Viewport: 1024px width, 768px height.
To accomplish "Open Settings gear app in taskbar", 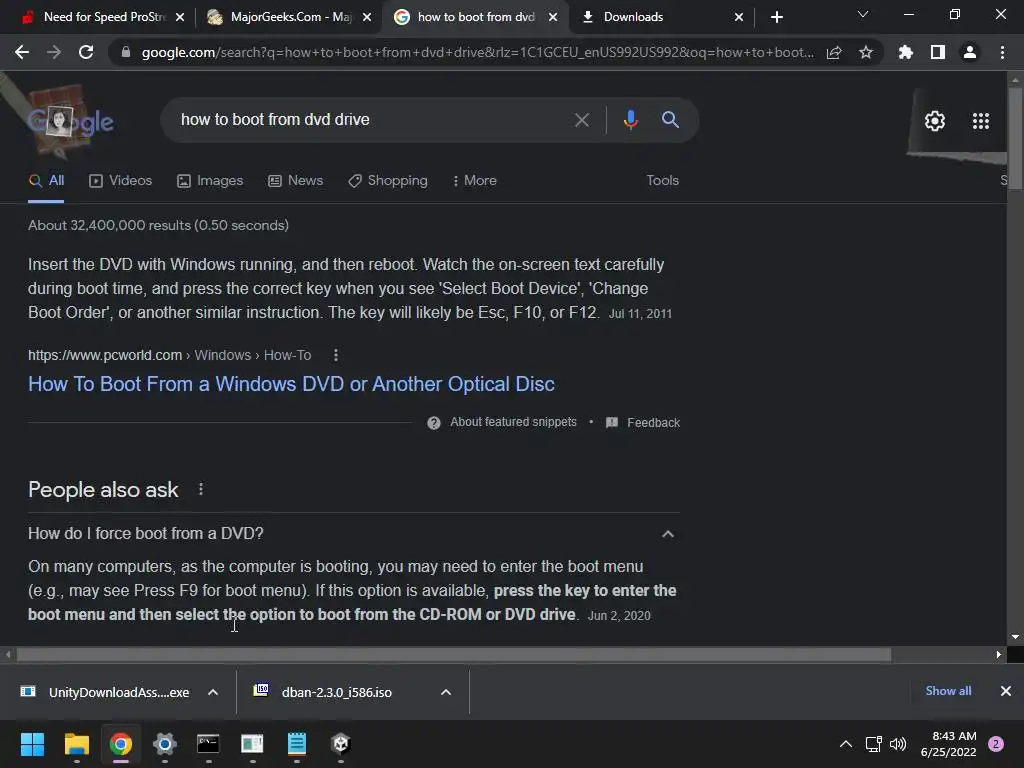I will point(165,744).
